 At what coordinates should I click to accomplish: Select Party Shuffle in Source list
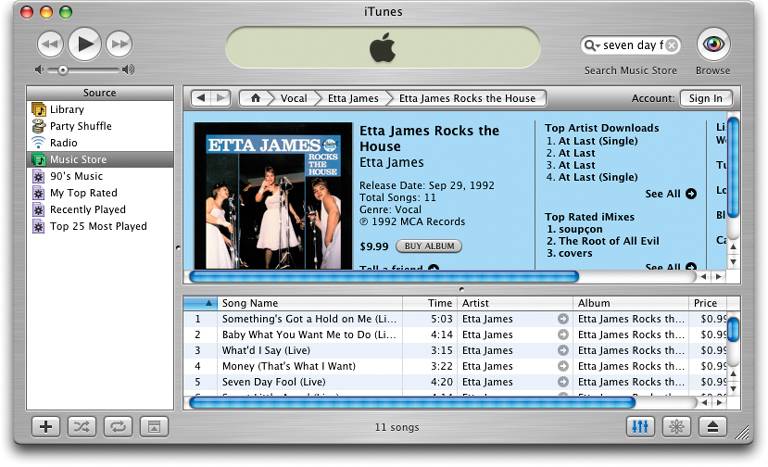80,126
